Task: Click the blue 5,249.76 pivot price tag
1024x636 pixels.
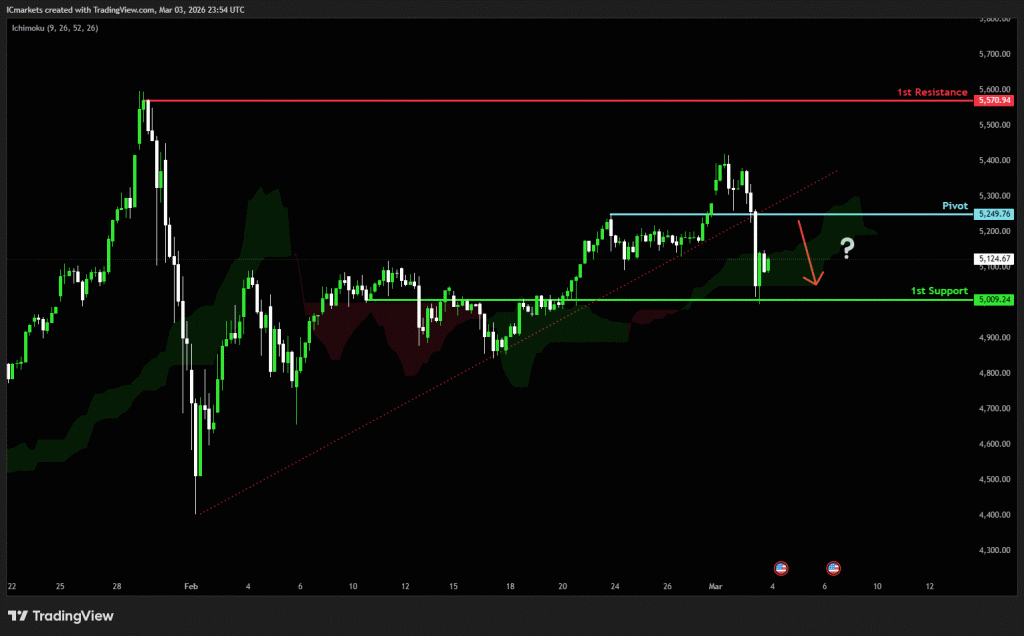Action: [993, 214]
